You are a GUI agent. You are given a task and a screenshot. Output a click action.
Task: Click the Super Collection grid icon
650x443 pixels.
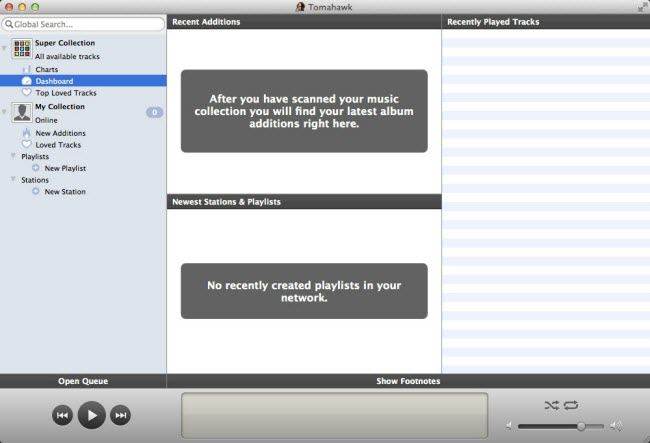22,48
